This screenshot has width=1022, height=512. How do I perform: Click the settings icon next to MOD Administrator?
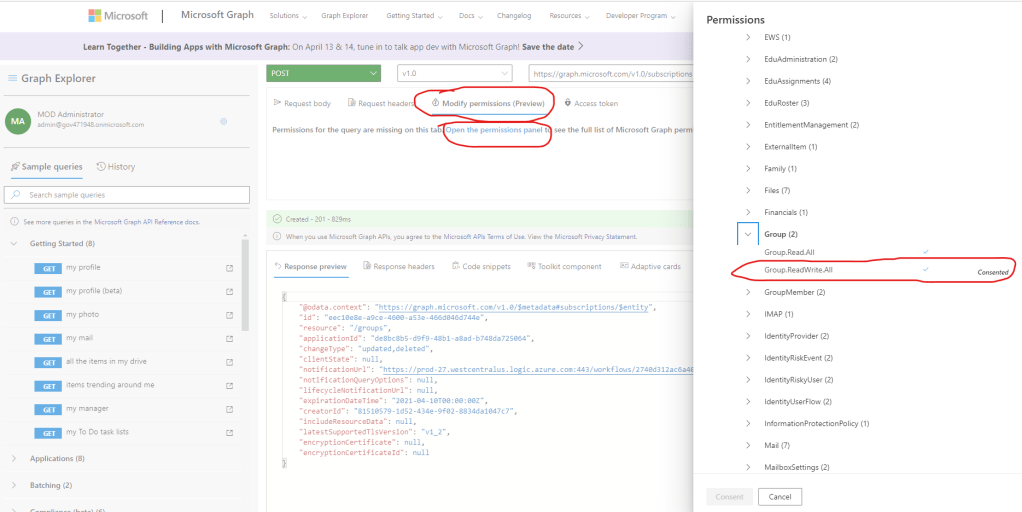pos(223,121)
